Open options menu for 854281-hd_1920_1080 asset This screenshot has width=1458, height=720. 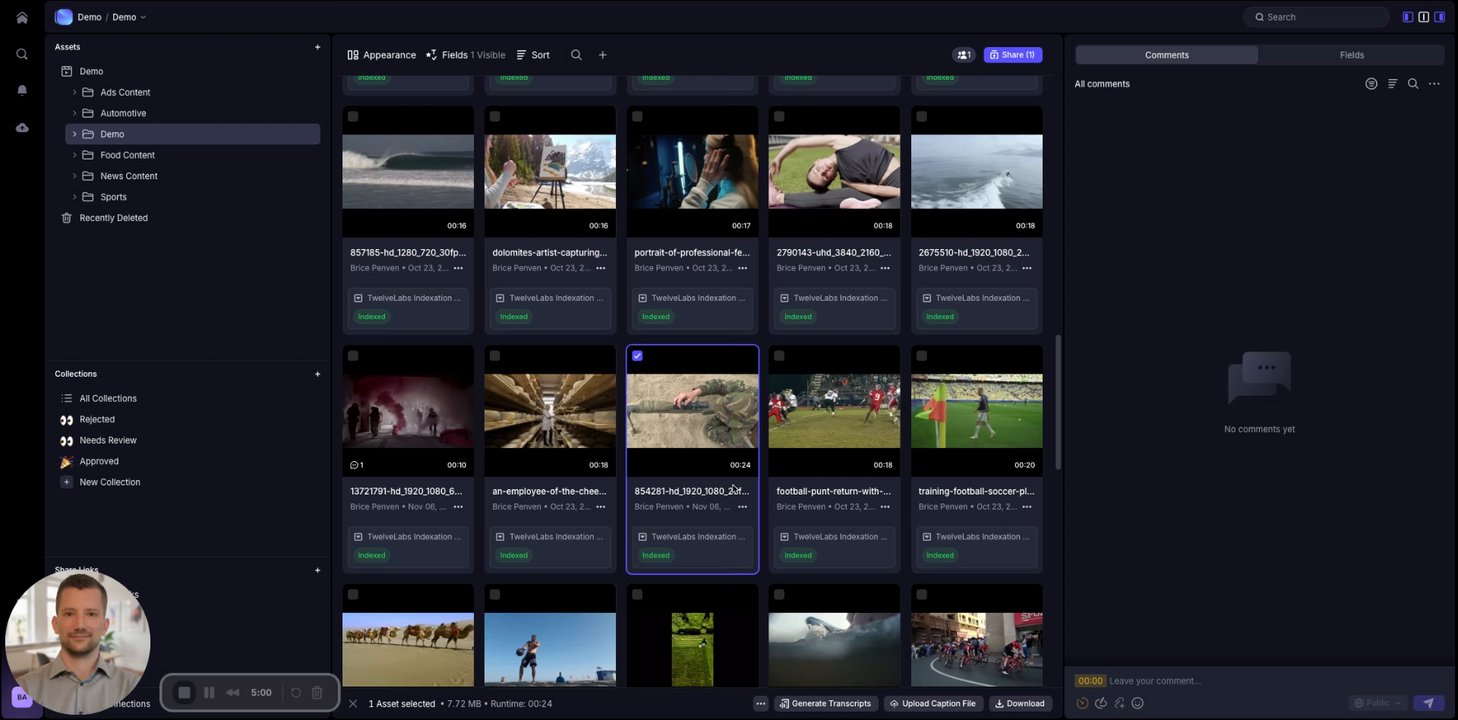click(x=742, y=507)
